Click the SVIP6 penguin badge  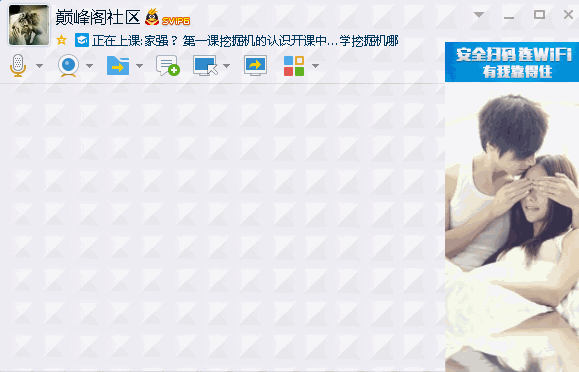167,18
